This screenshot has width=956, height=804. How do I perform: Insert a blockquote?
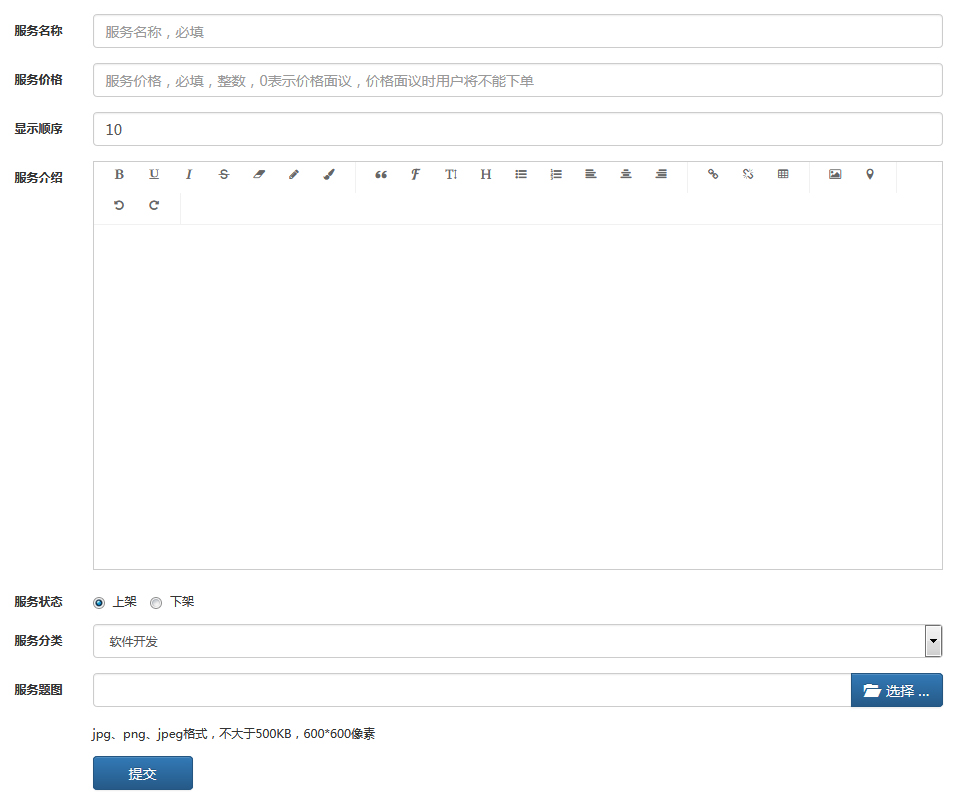point(380,174)
